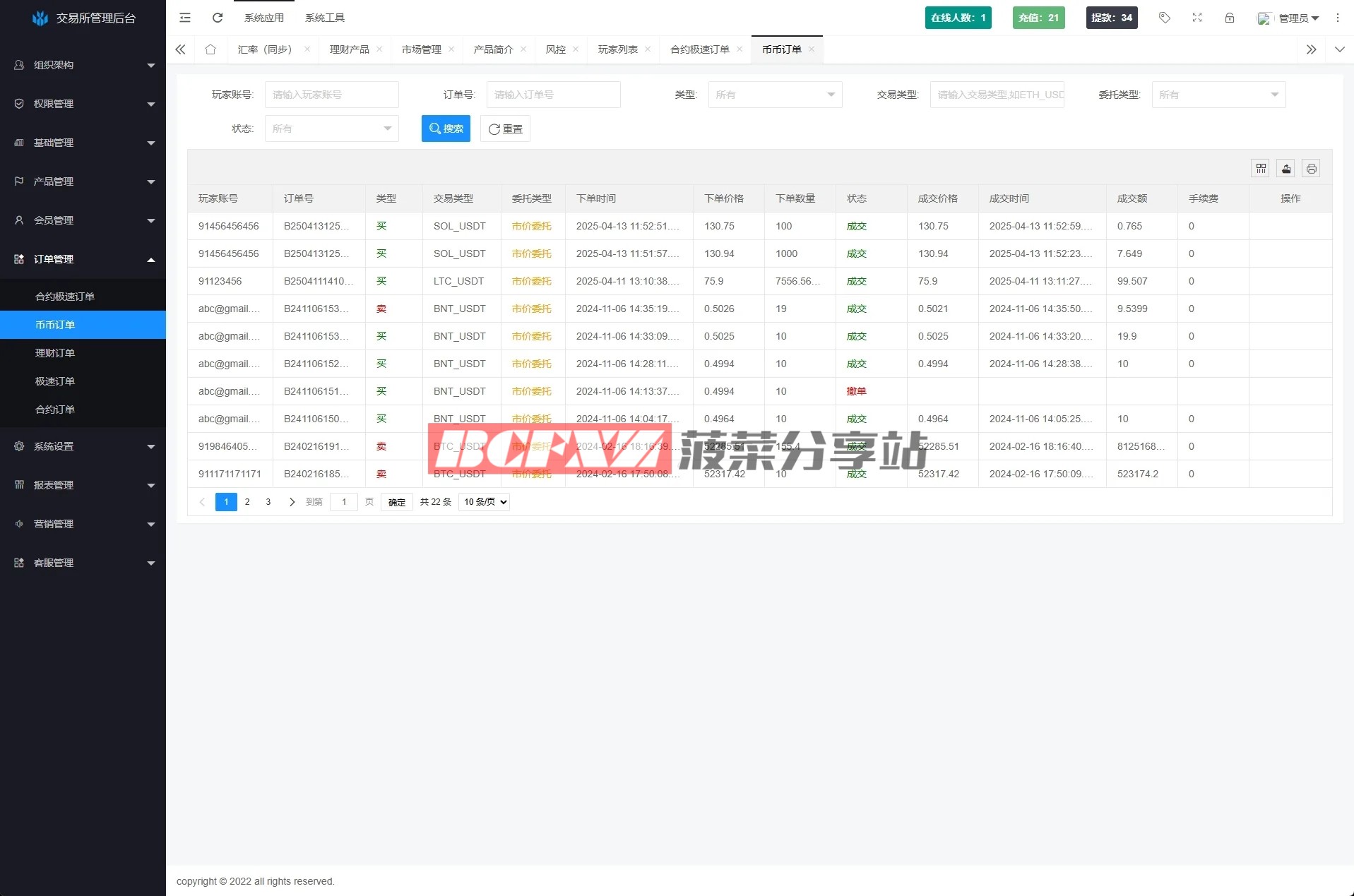1354x896 pixels.
Task: Click the print table icon
Action: click(x=1312, y=168)
